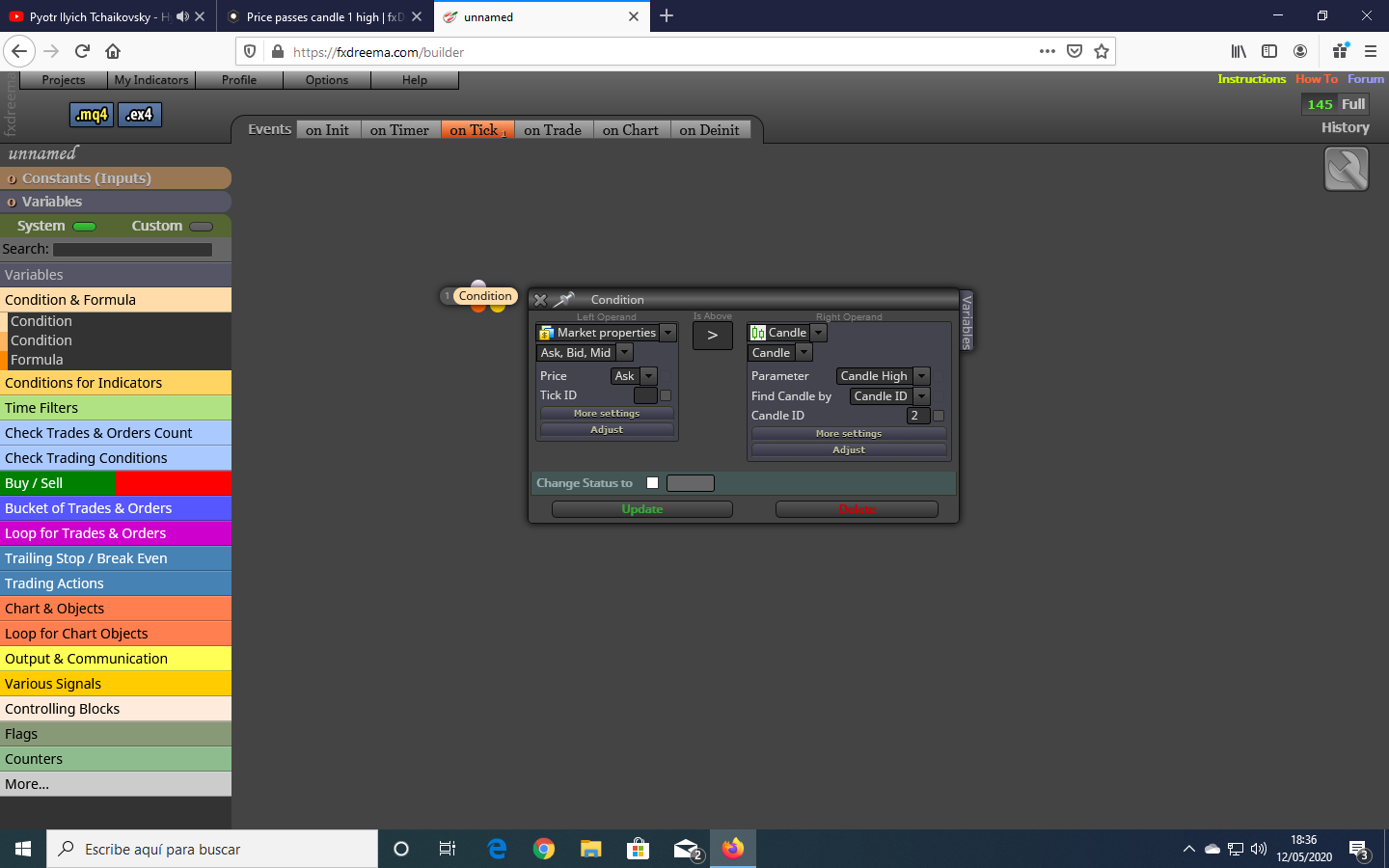Open the Forum link
1389x868 pixels.
[x=1366, y=79]
